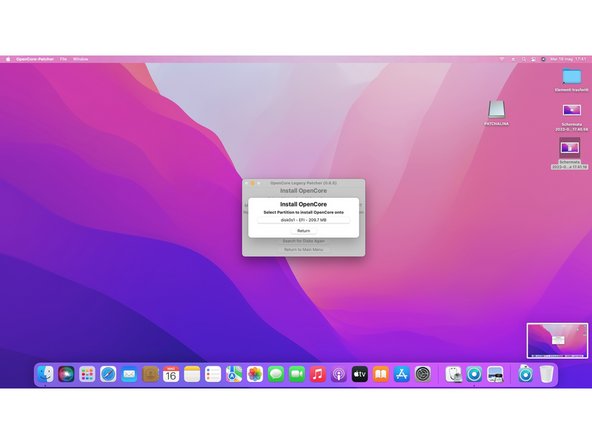Open Notes from the Dock
Image resolution: width=592 pixels, height=444 pixels.
click(x=192, y=375)
